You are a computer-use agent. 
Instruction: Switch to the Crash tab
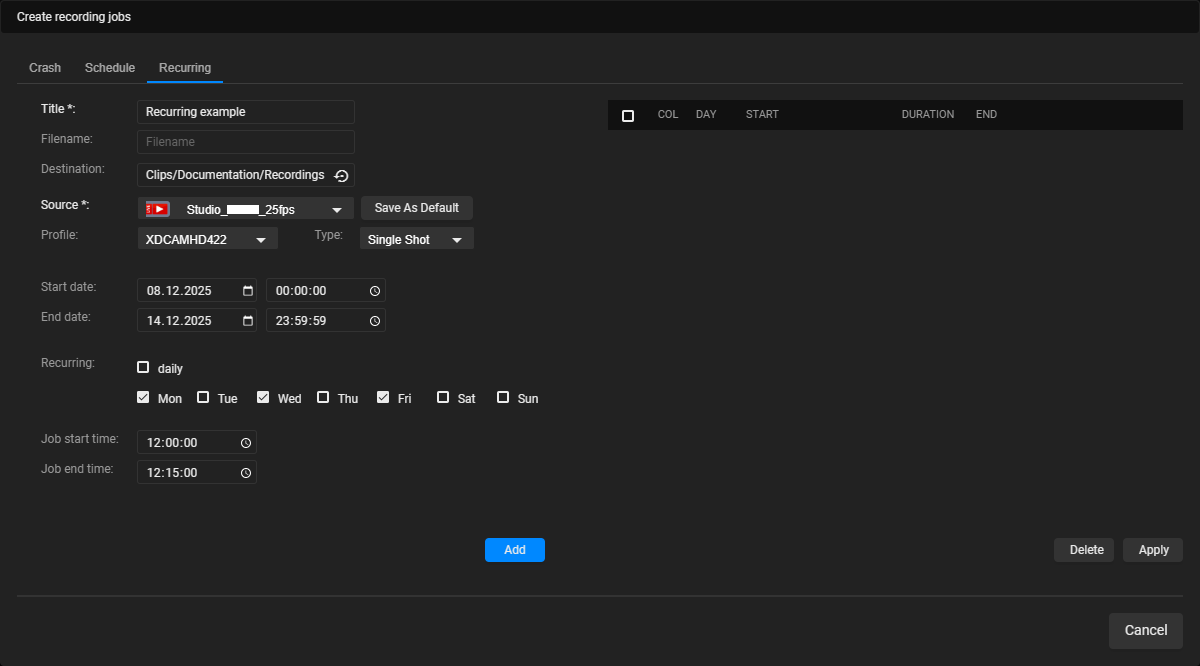point(44,67)
